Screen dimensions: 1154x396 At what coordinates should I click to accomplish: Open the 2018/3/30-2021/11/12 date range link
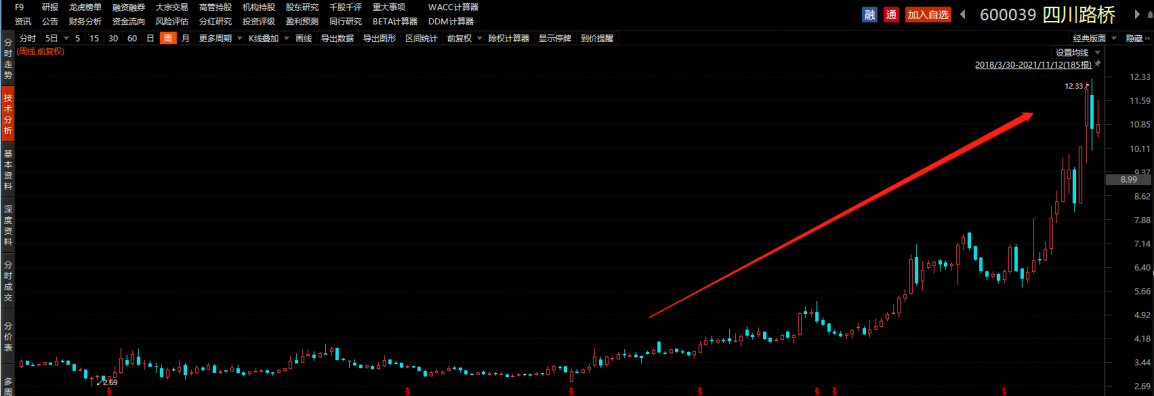1033,65
